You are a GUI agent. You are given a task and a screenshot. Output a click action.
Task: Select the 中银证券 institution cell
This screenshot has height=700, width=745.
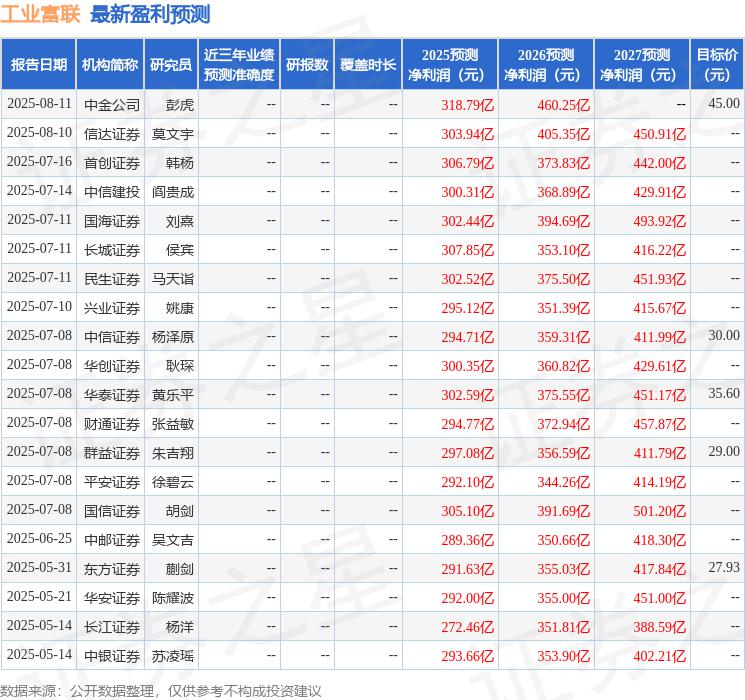click(112, 656)
